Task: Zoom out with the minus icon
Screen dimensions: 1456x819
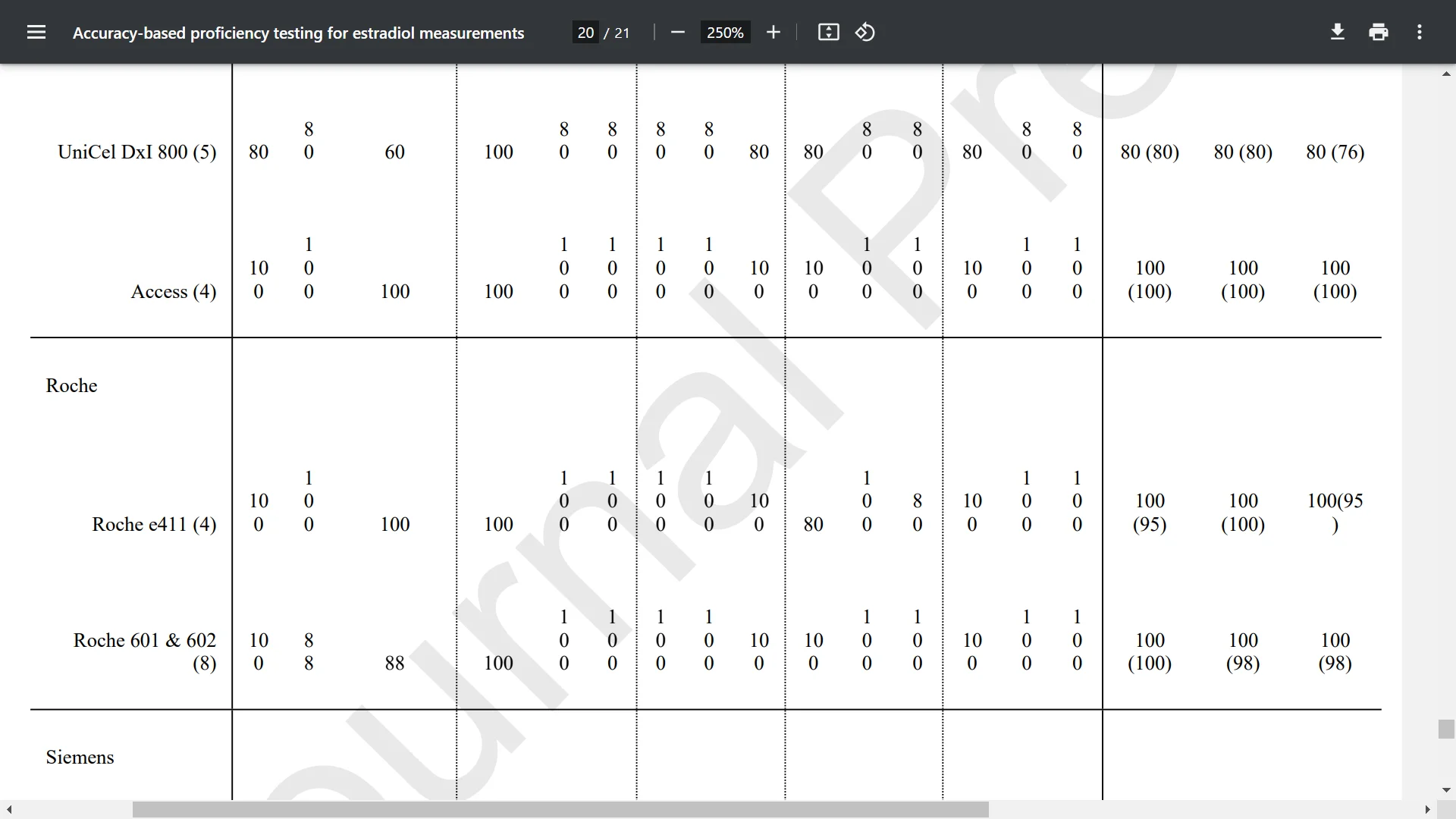Action: tap(678, 32)
